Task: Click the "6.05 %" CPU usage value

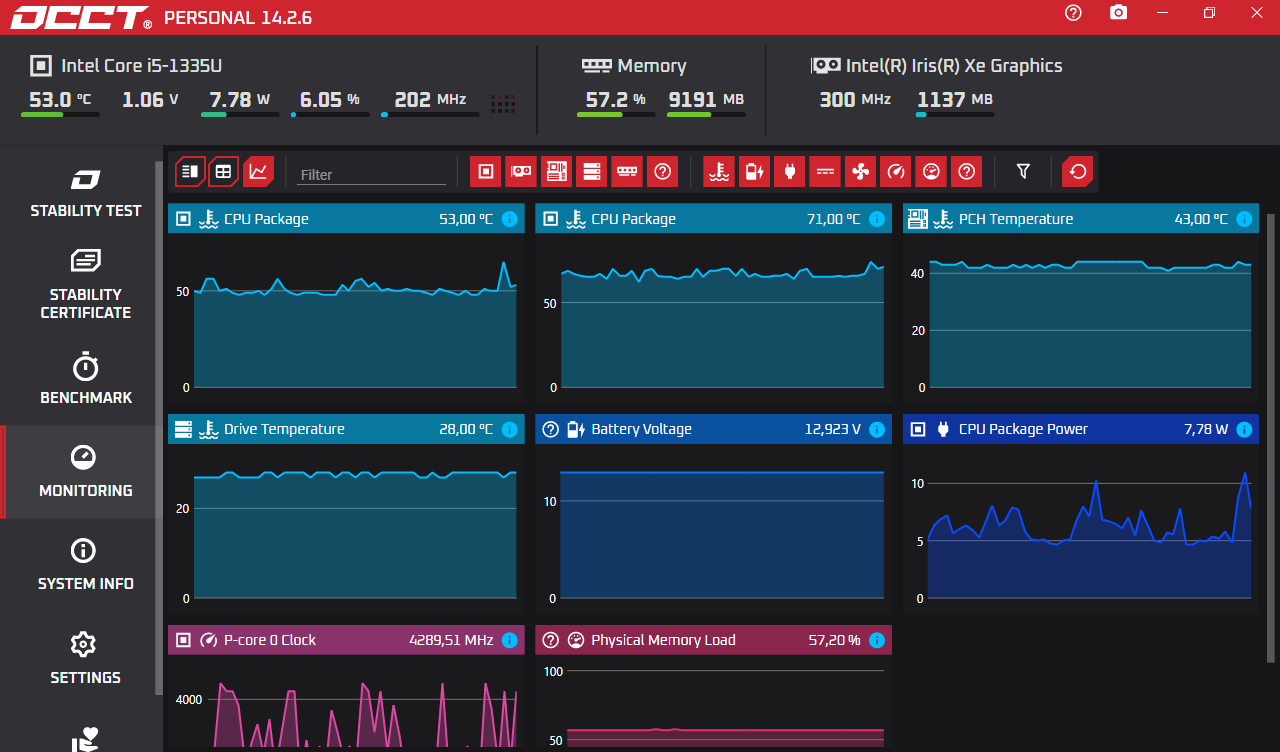Action: point(330,100)
